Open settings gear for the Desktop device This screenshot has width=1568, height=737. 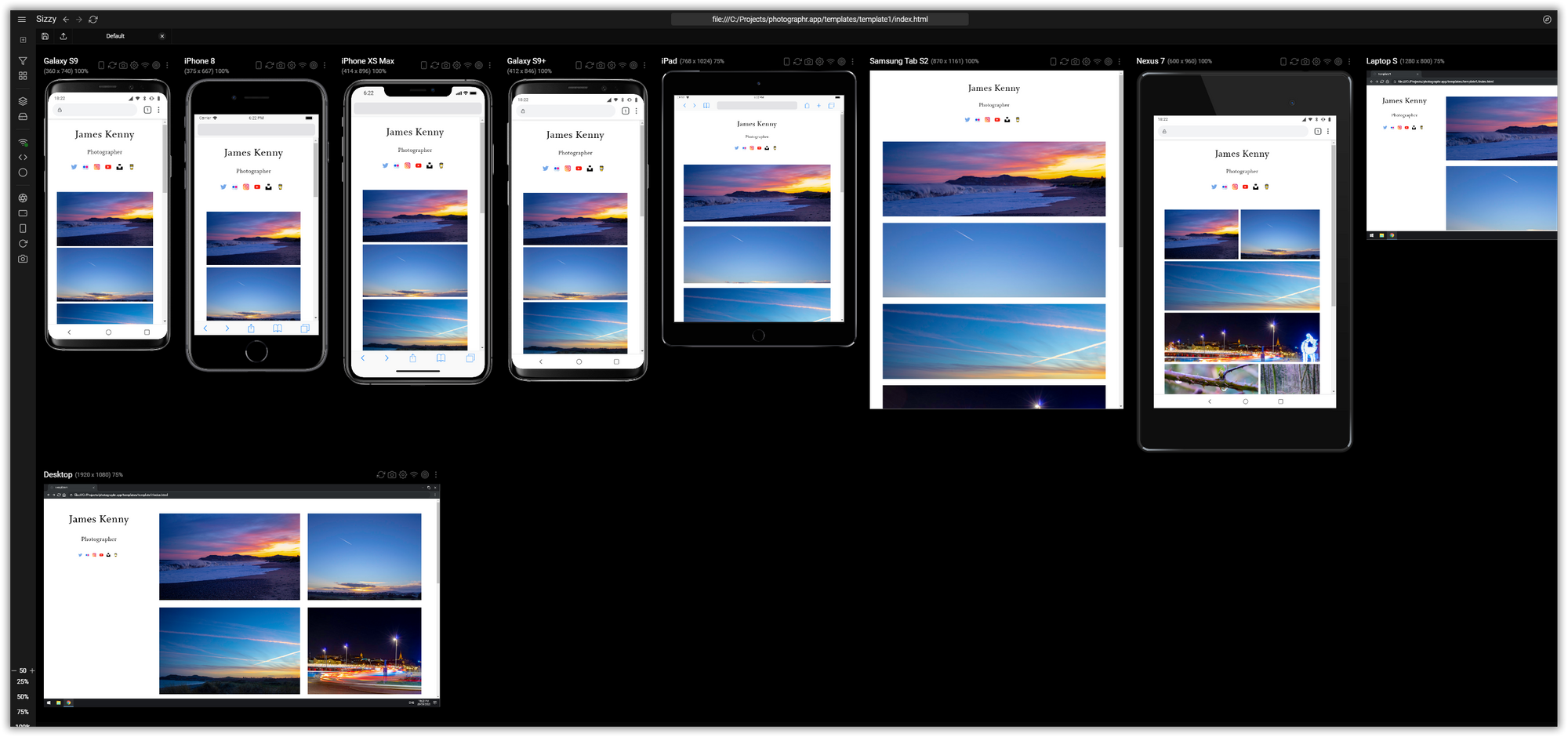click(x=403, y=474)
